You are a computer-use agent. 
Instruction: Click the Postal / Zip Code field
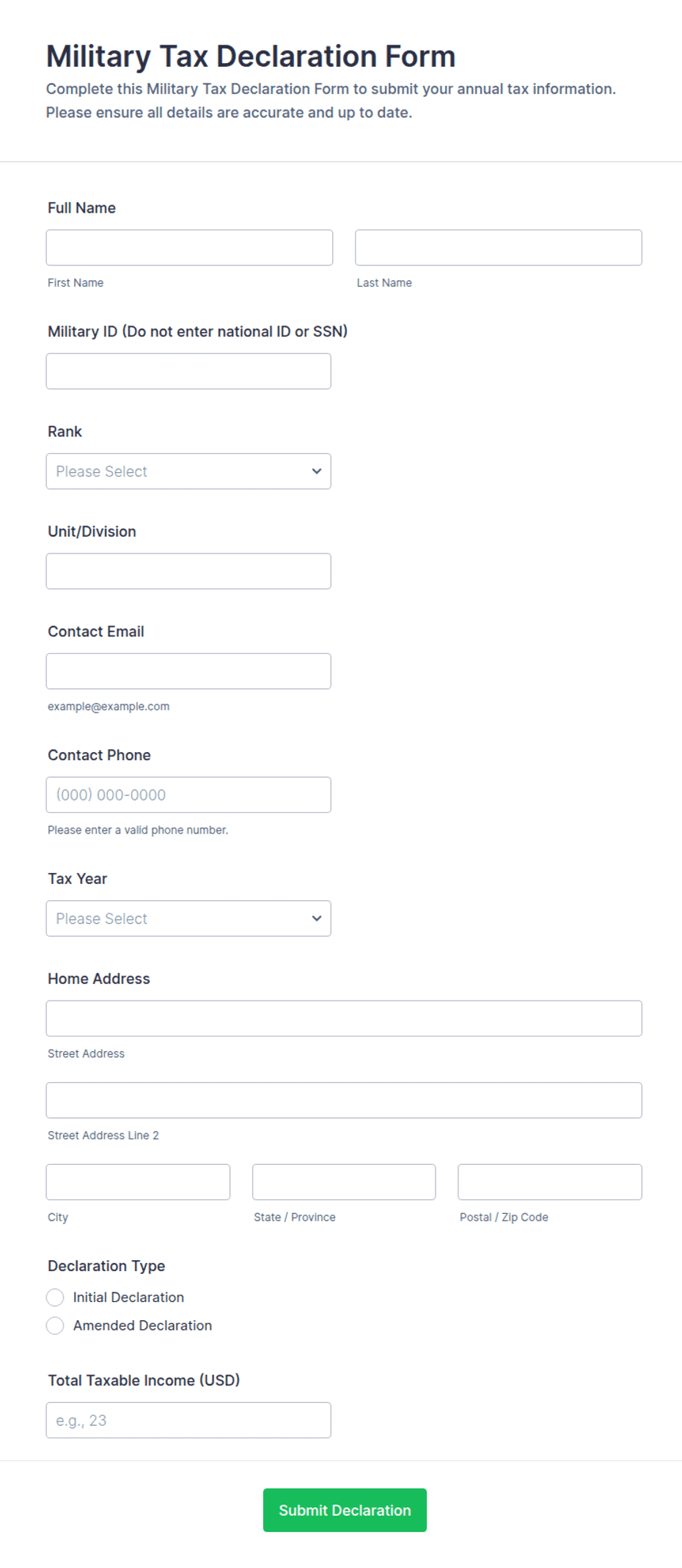[550, 1182]
